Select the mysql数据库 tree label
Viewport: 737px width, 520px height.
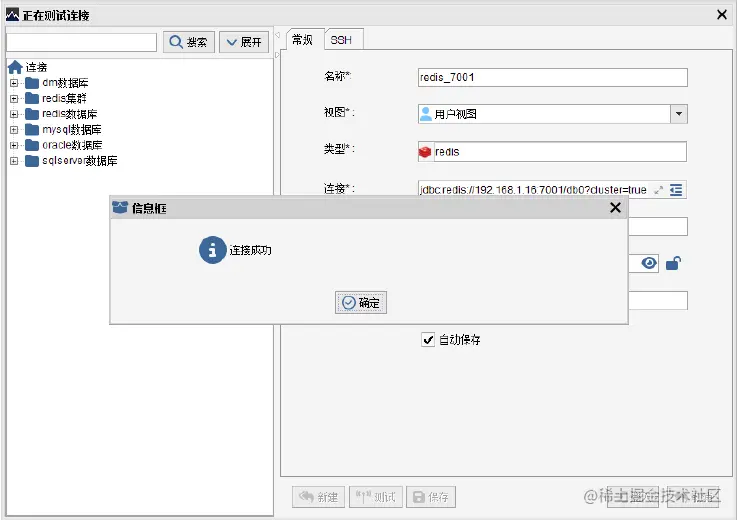click(72, 129)
